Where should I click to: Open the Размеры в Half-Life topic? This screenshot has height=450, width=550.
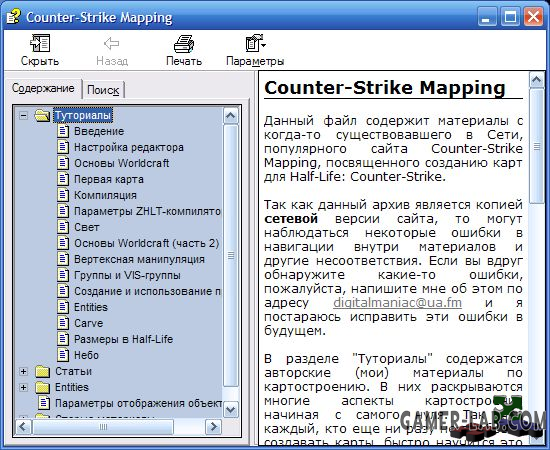tap(123, 339)
